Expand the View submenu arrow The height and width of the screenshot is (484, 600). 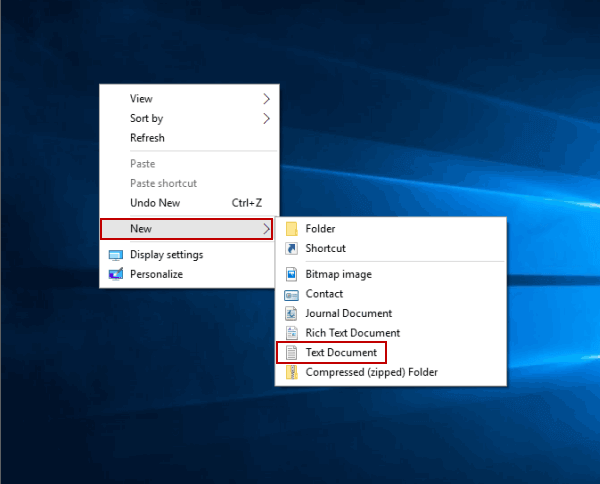[267, 99]
